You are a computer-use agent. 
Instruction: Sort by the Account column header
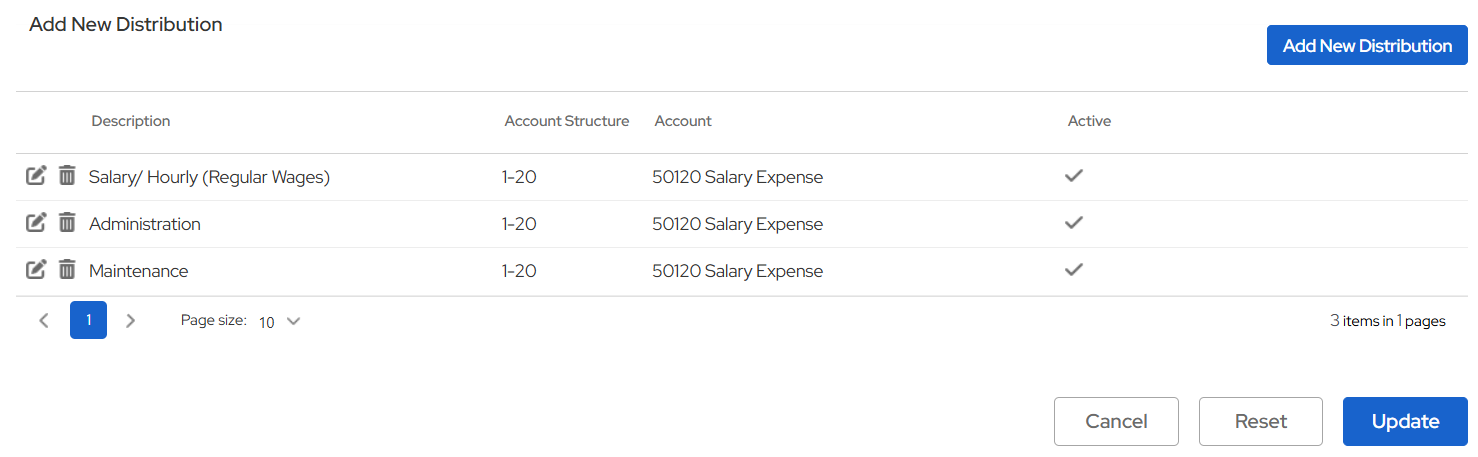click(683, 121)
